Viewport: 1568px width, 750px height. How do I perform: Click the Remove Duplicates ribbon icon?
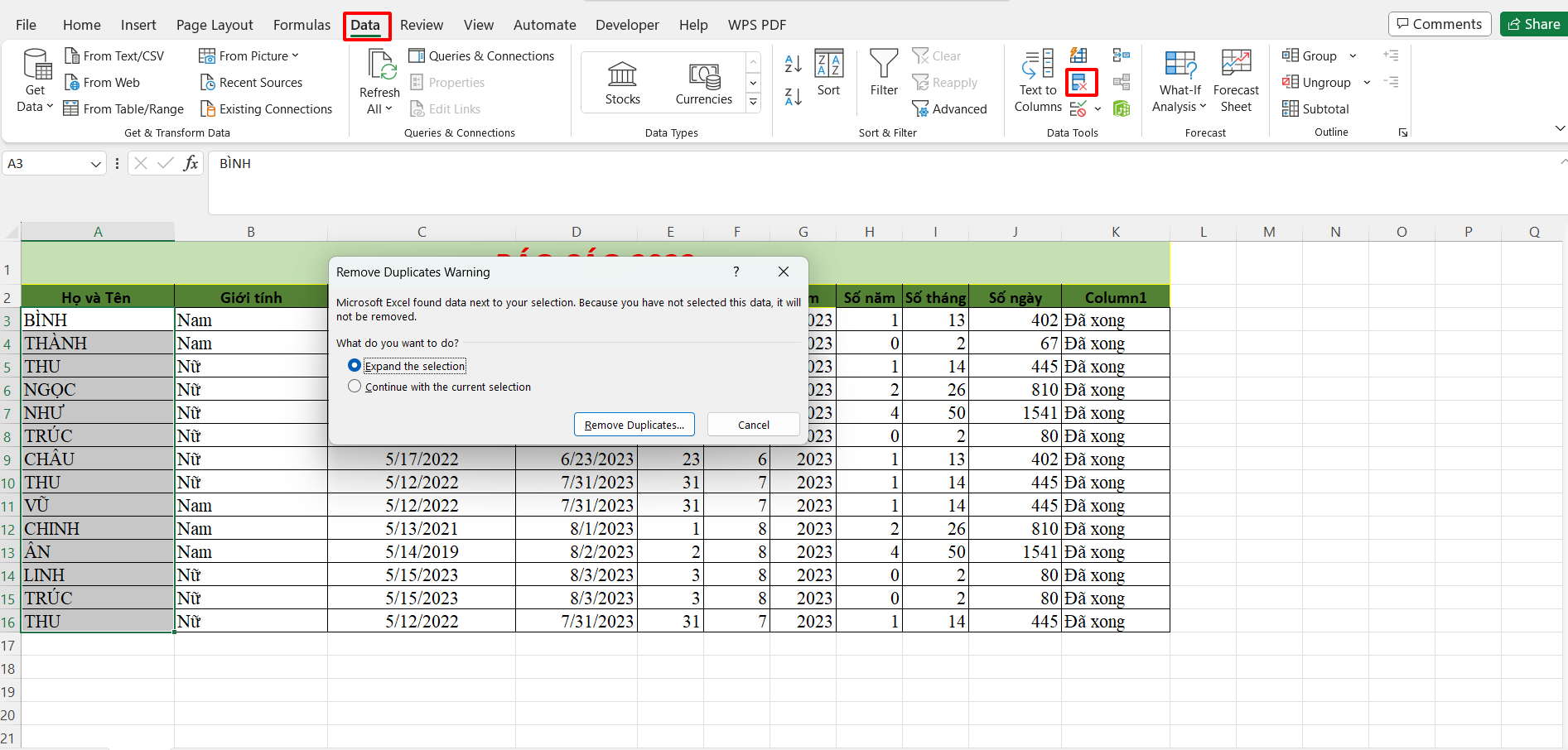pos(1080,82)
